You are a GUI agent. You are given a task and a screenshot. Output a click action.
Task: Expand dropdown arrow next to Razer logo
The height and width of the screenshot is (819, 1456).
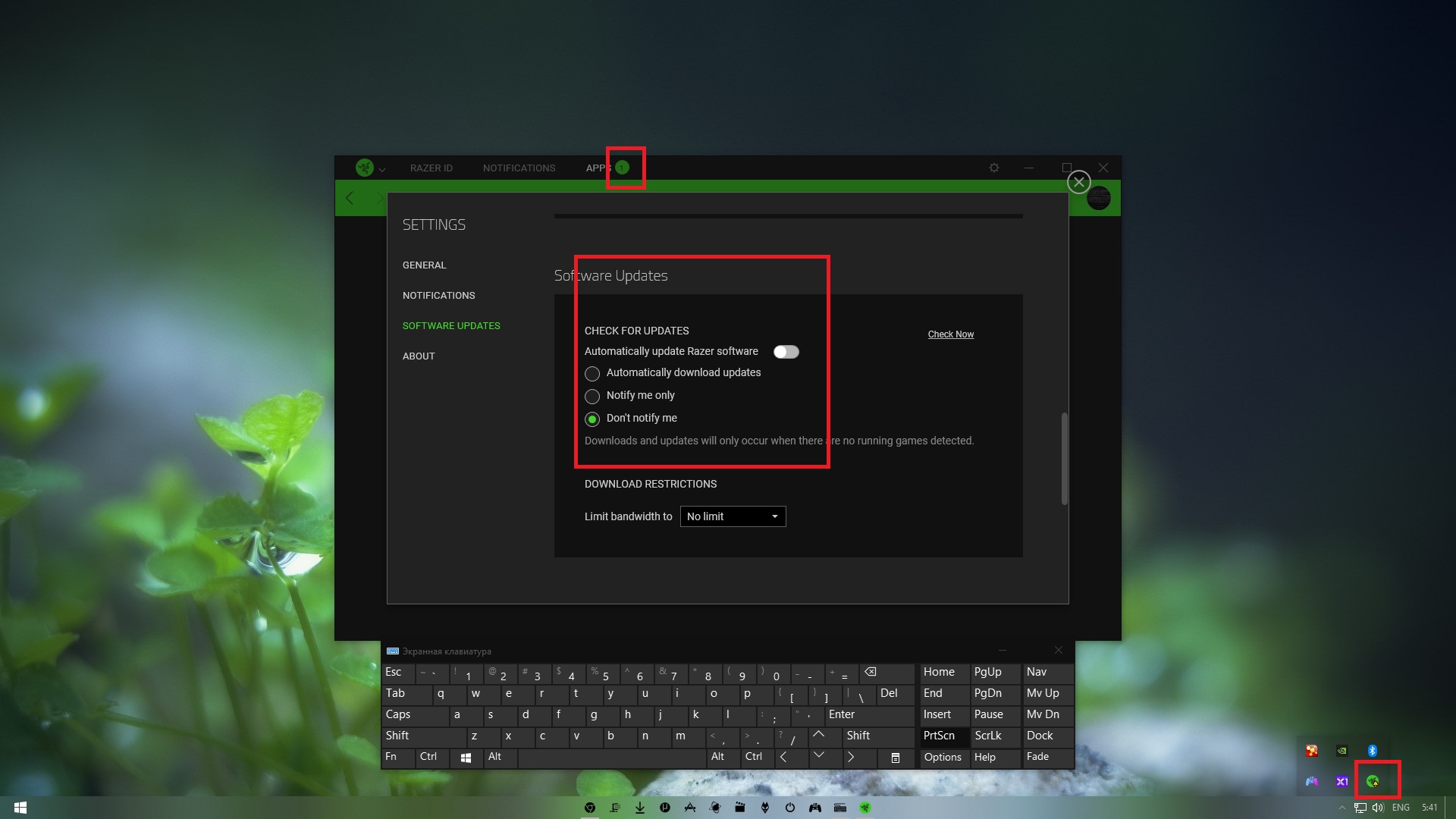(382, 170)
